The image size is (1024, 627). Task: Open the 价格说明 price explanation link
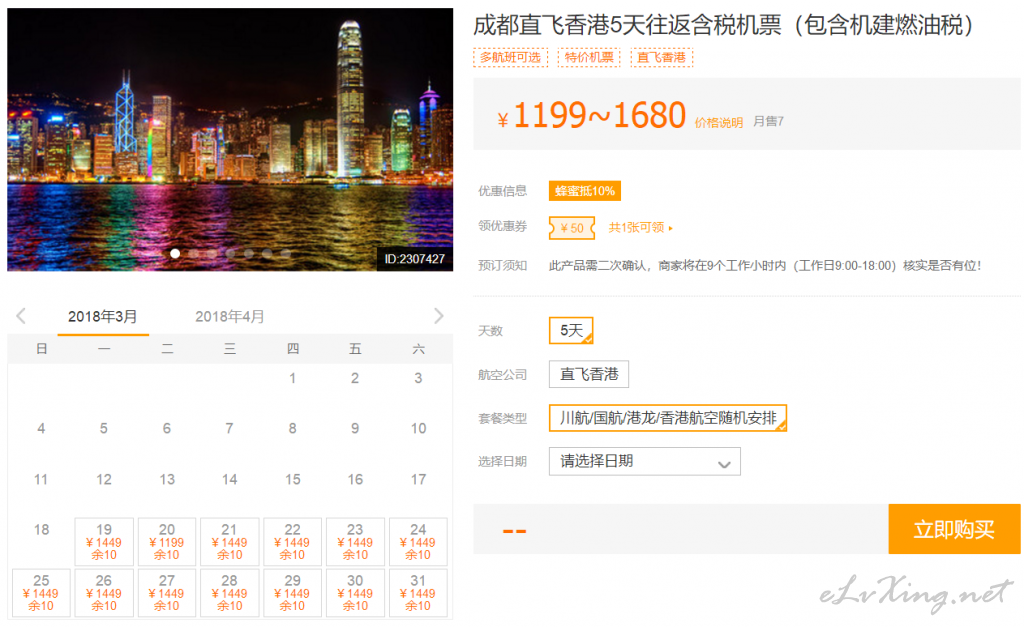pyautogui.click(x=718, y=123)
